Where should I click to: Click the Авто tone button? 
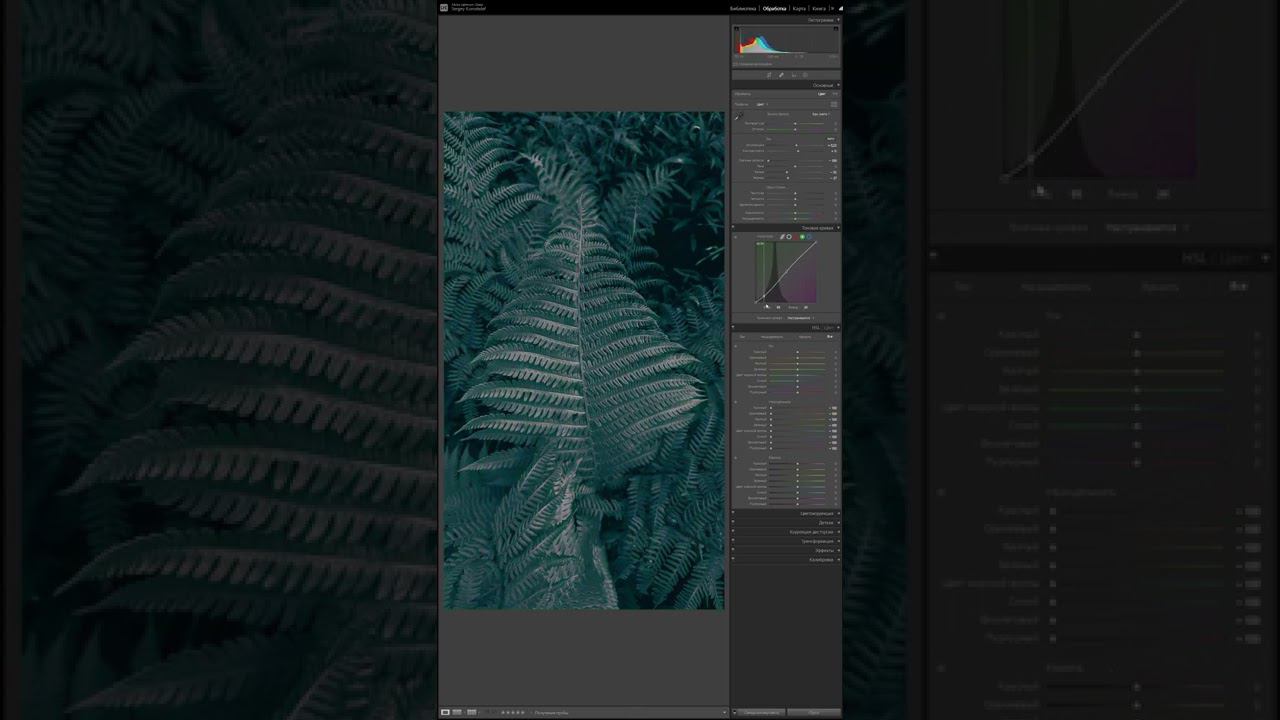(x=830, y=138)
